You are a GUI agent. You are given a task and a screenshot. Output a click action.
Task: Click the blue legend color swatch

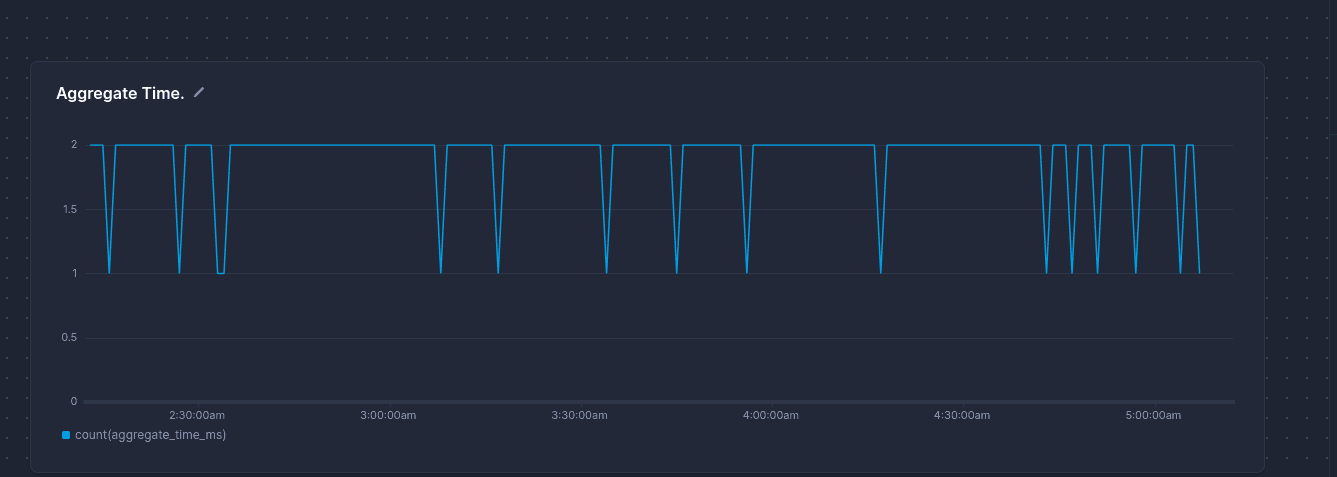coord(66,435)
